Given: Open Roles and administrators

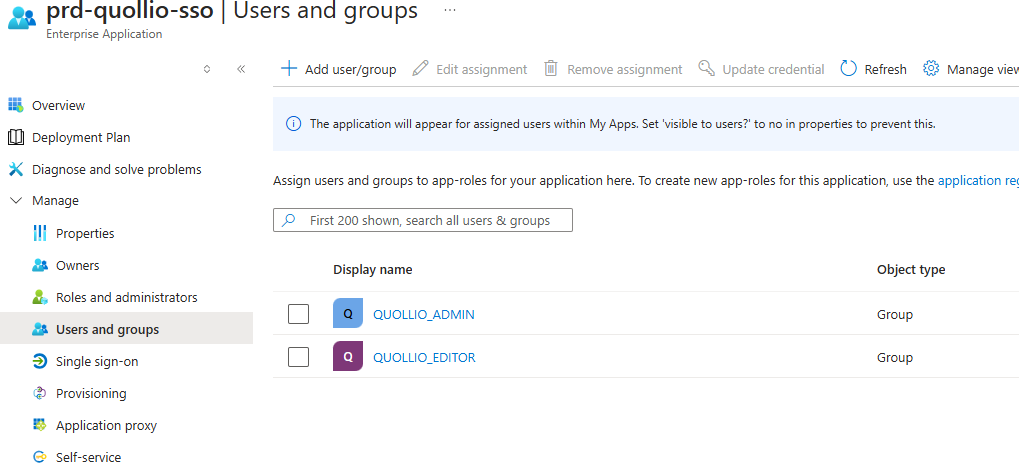Looking at the screenshot, I should pyautogui.click(x=127, y=298).
